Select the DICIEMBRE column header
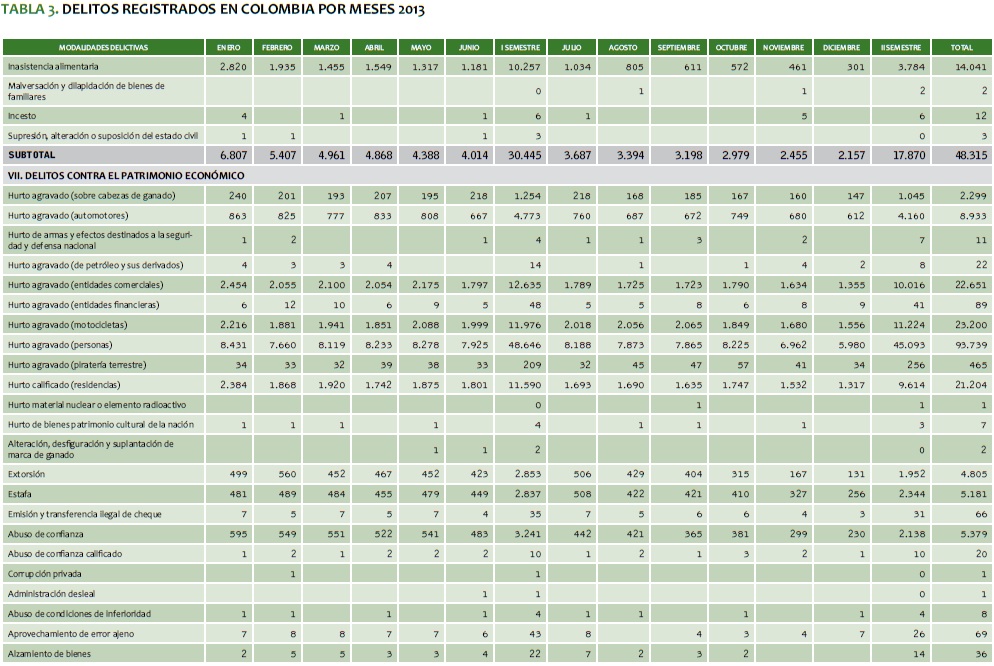994x666 pixels. (x=842, y=47)
